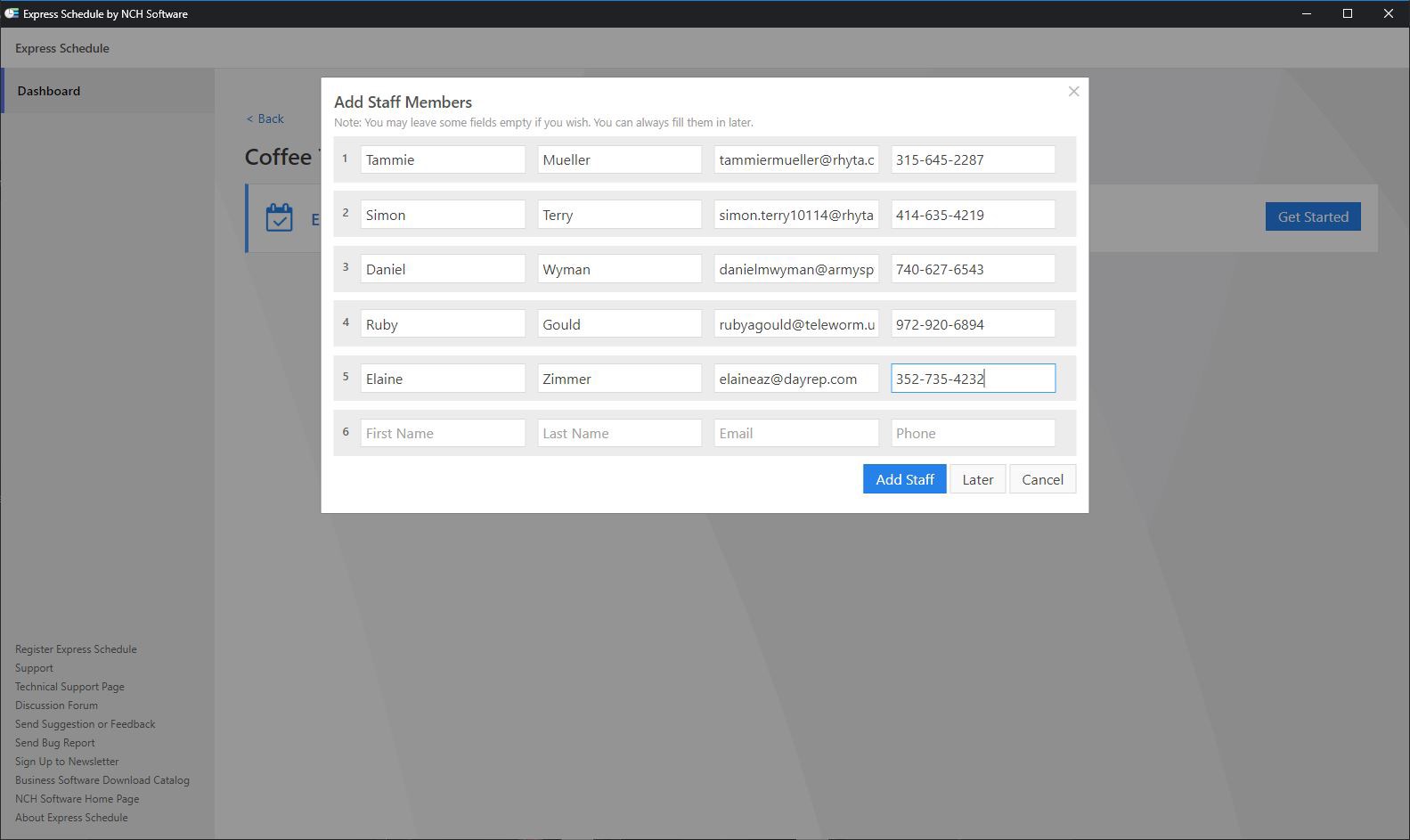Open Send Bug Report link
Image resolution: width=1410 pixels, height=840 pixels.
[54, 743]
